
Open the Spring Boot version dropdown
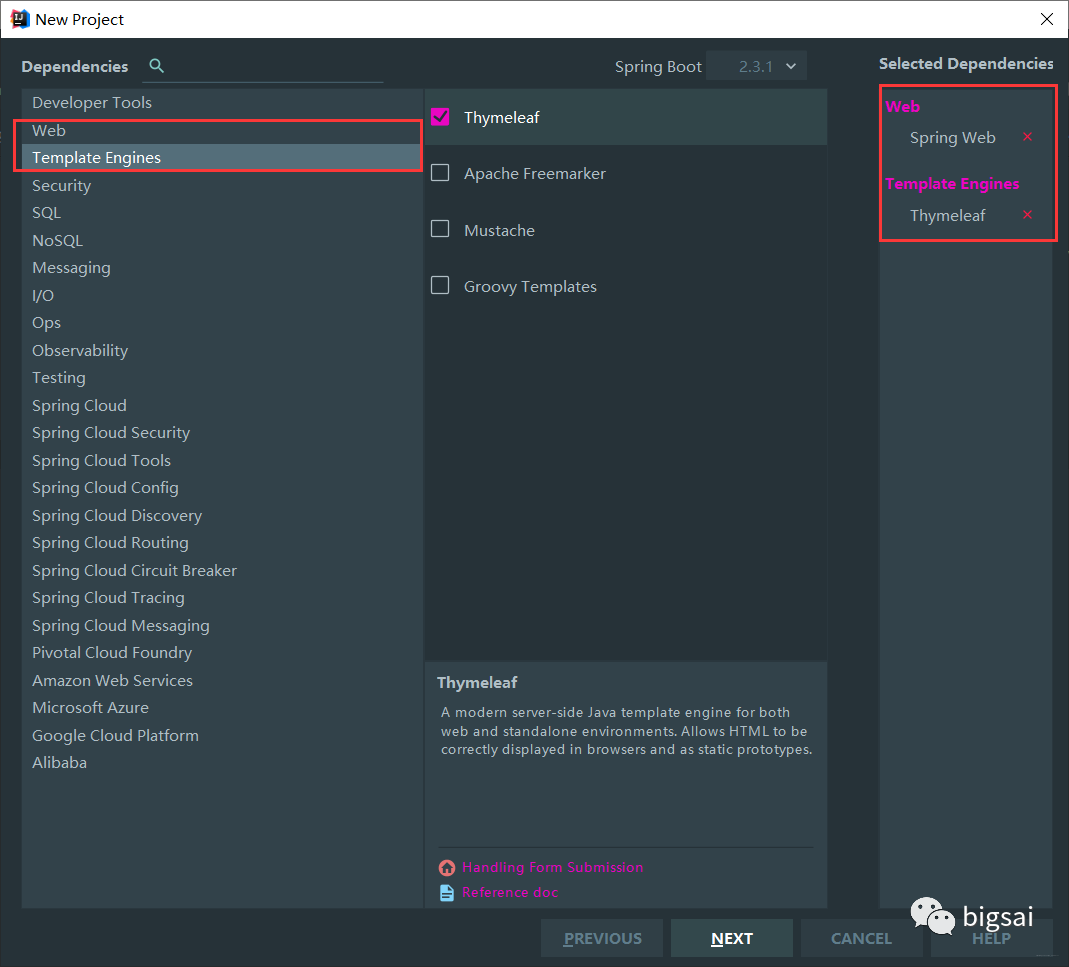(756, 66)
